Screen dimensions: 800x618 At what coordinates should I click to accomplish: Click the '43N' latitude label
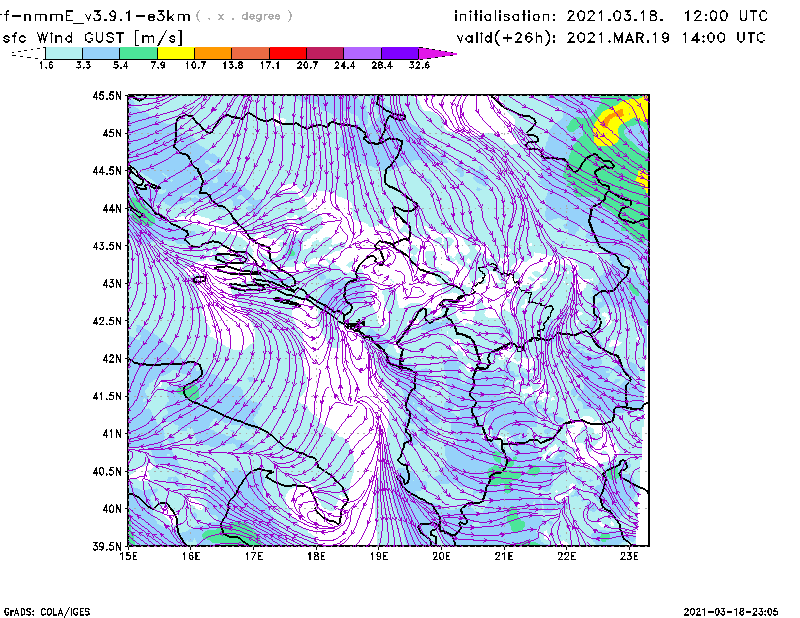tap(112, 283)
